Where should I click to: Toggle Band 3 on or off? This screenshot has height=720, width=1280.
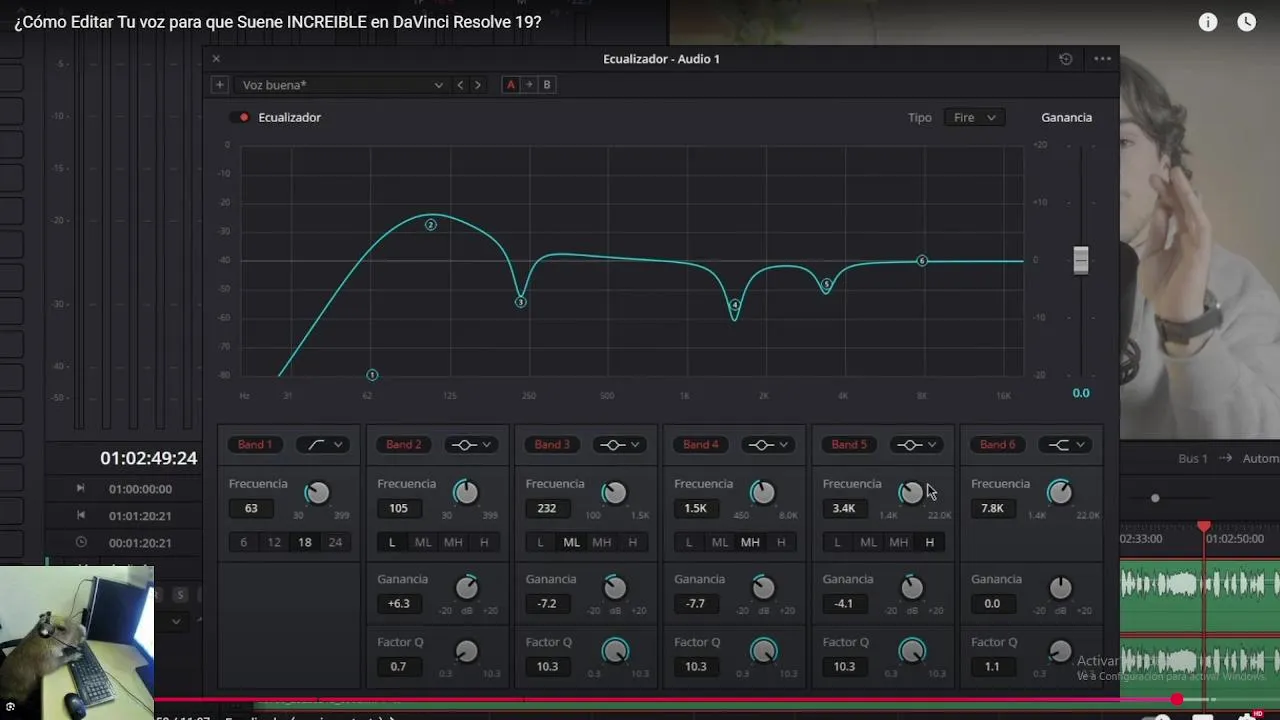[x=552, y=444]
